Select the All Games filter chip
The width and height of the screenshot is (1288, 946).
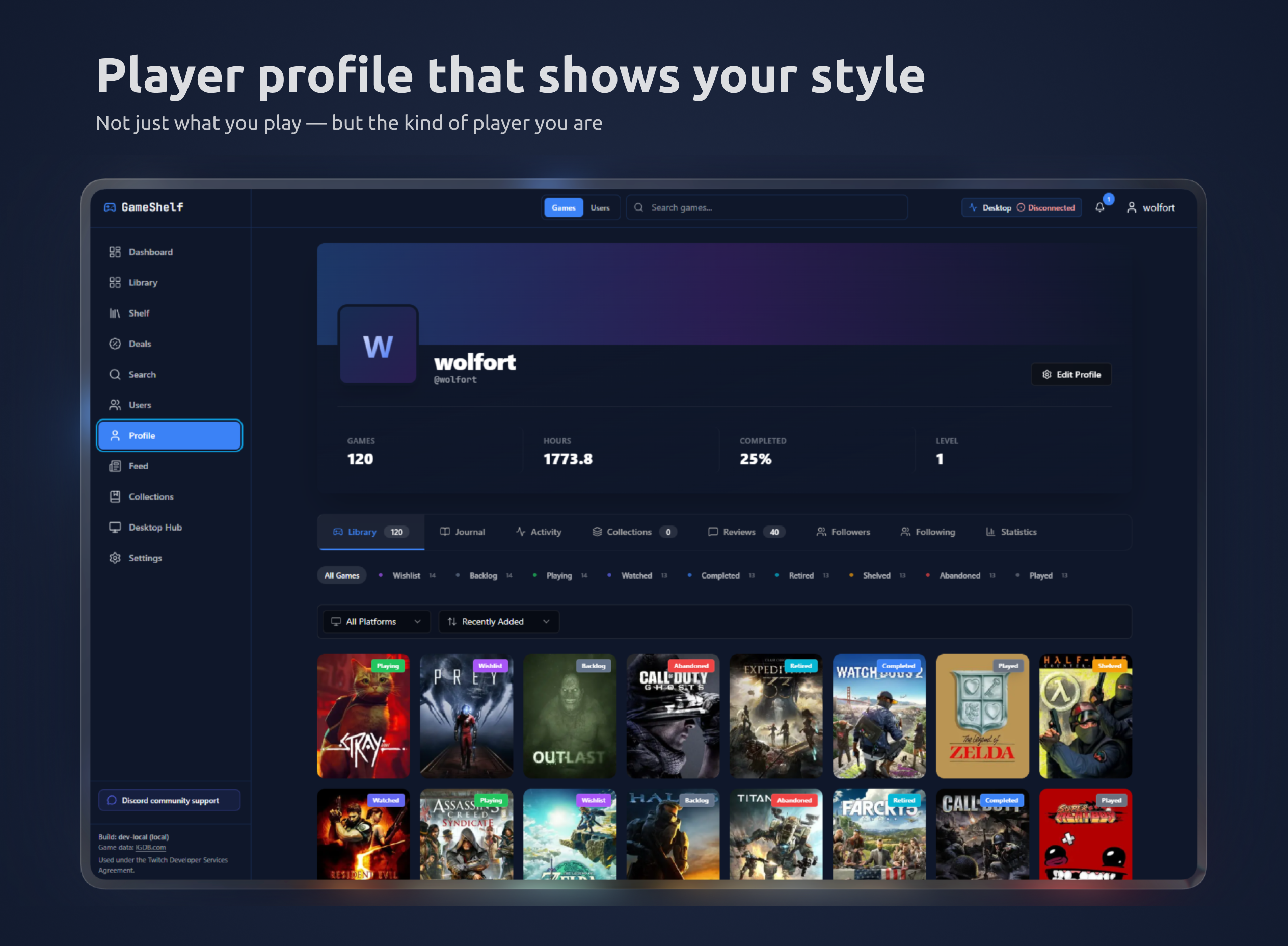[341, 575]
